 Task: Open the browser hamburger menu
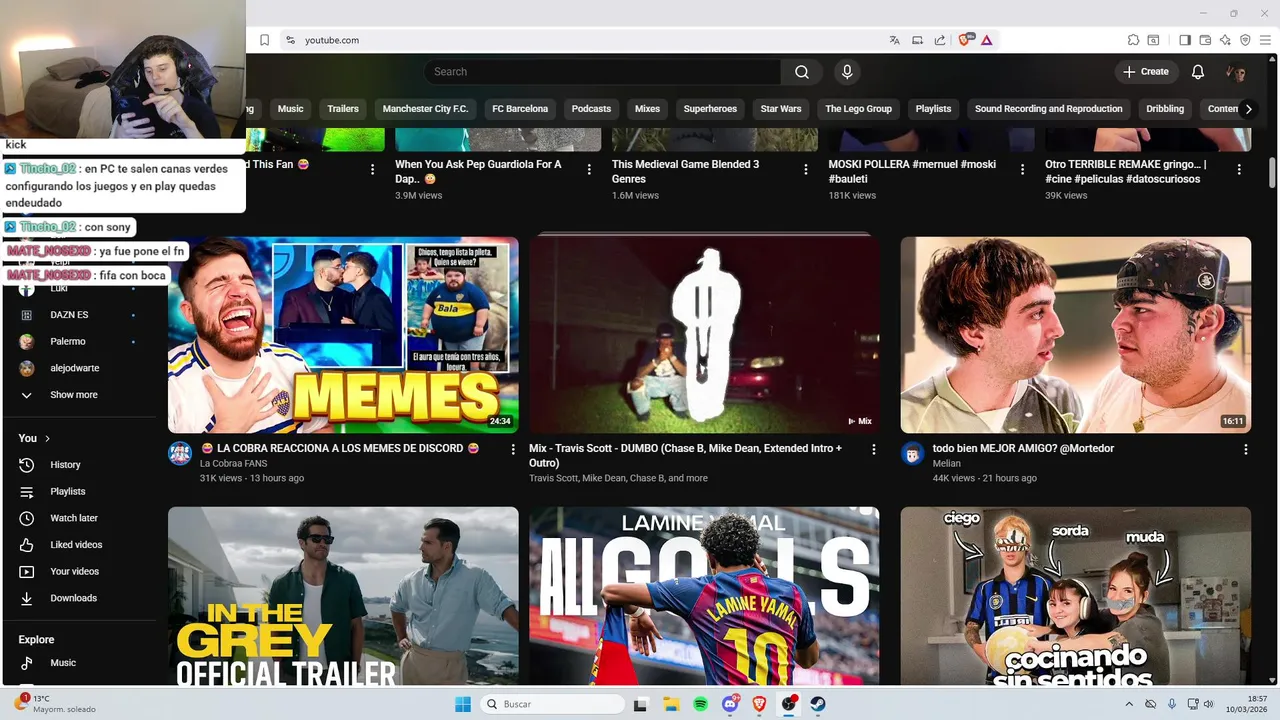(1265, 40)
